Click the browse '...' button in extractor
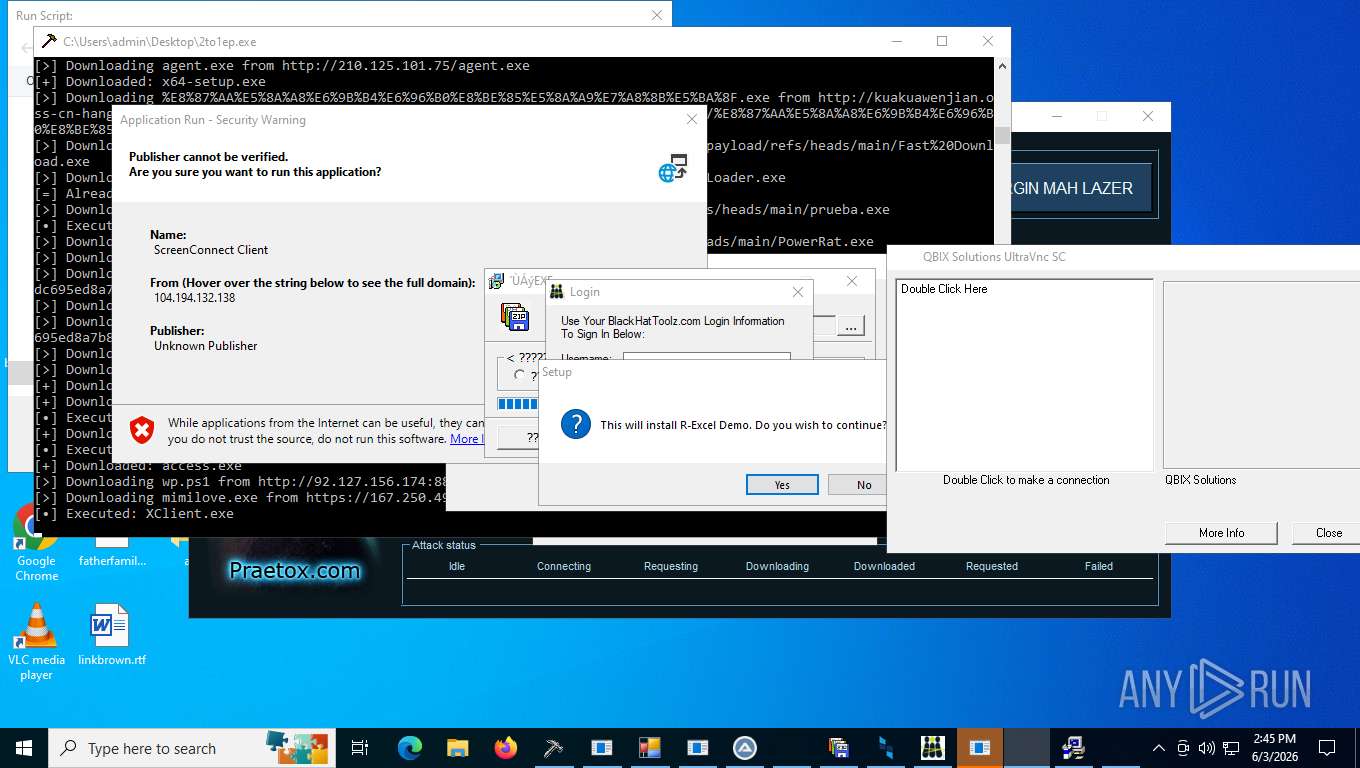 pos(850,326)
